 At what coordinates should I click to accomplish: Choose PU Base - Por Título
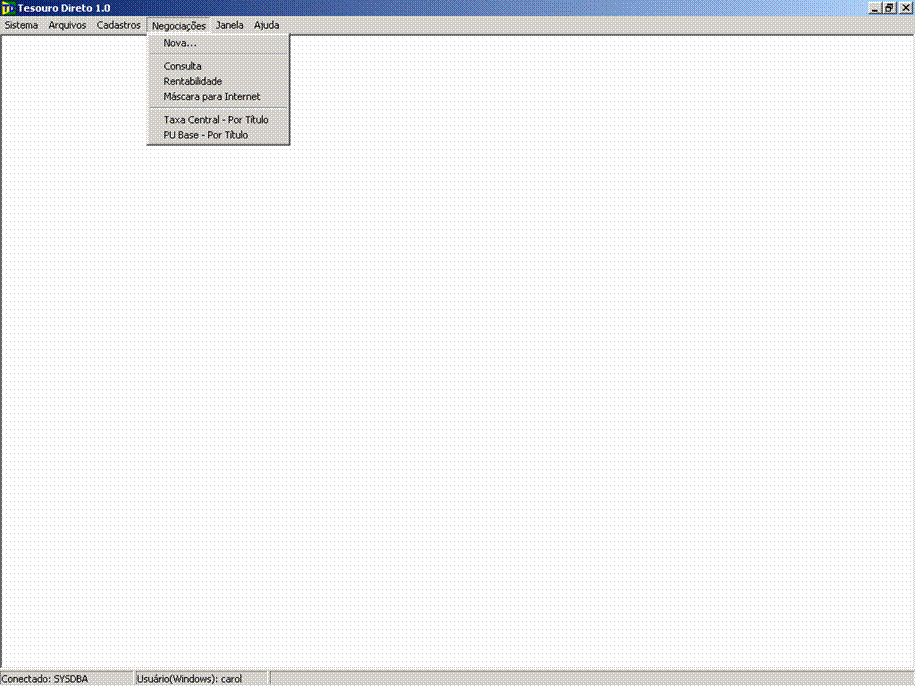205,135
